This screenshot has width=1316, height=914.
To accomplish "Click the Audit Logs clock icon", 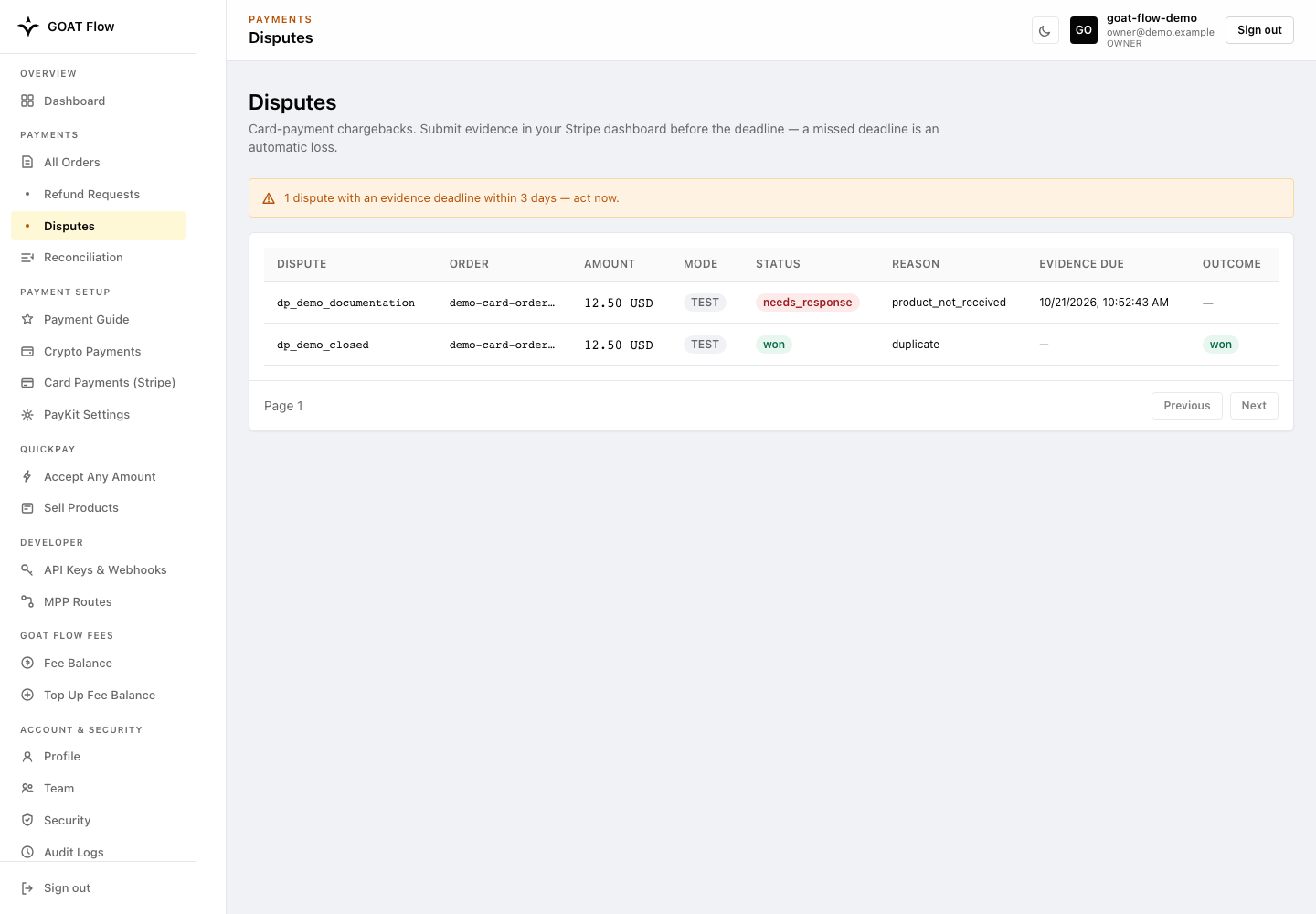I will coord(27,852).
